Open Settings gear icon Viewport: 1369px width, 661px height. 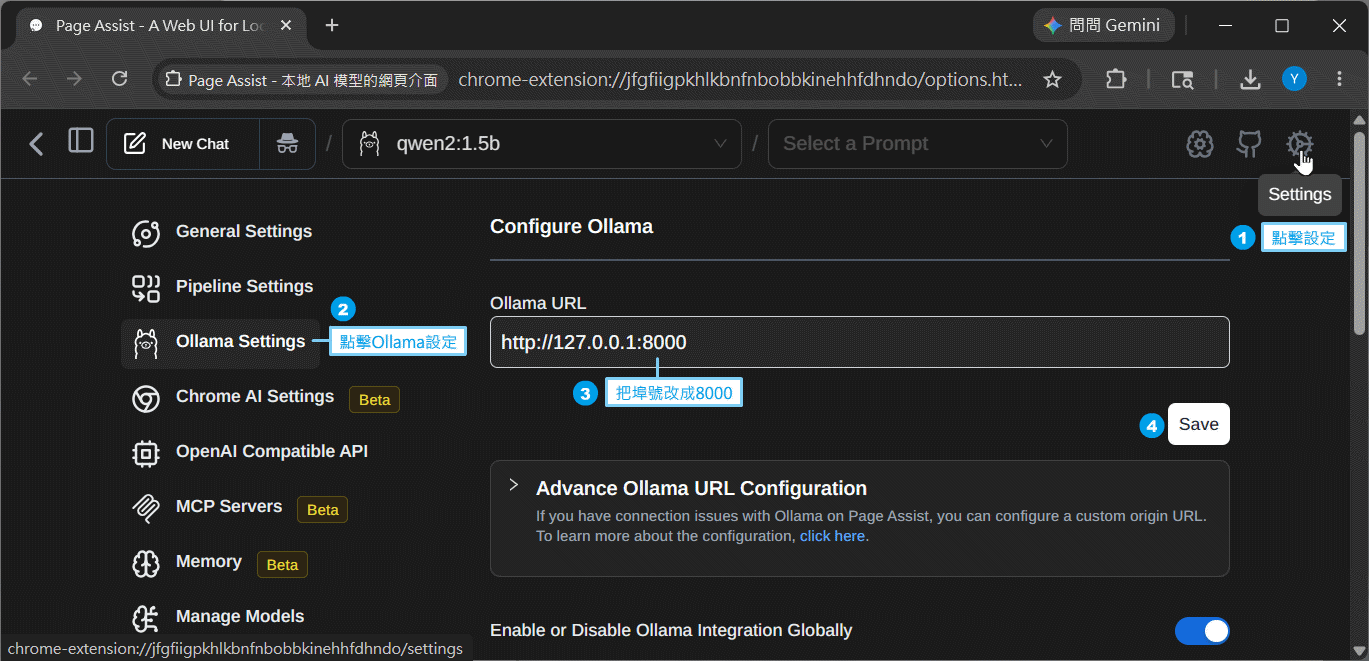[1299, 144]
